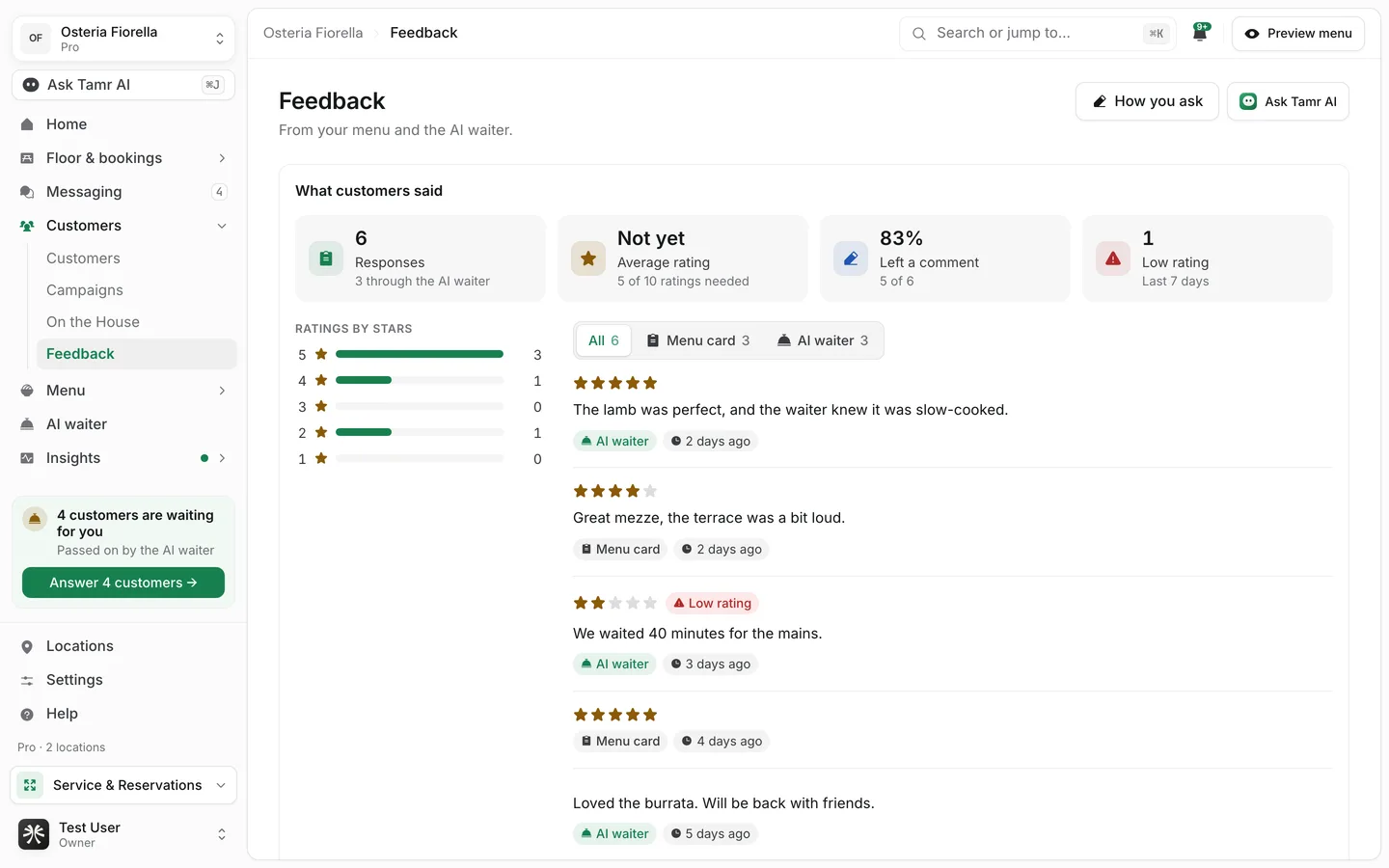The height and width of the screenshot is (868, 1389).
Task: Click the Low rating badge on review
Action: 712,604
